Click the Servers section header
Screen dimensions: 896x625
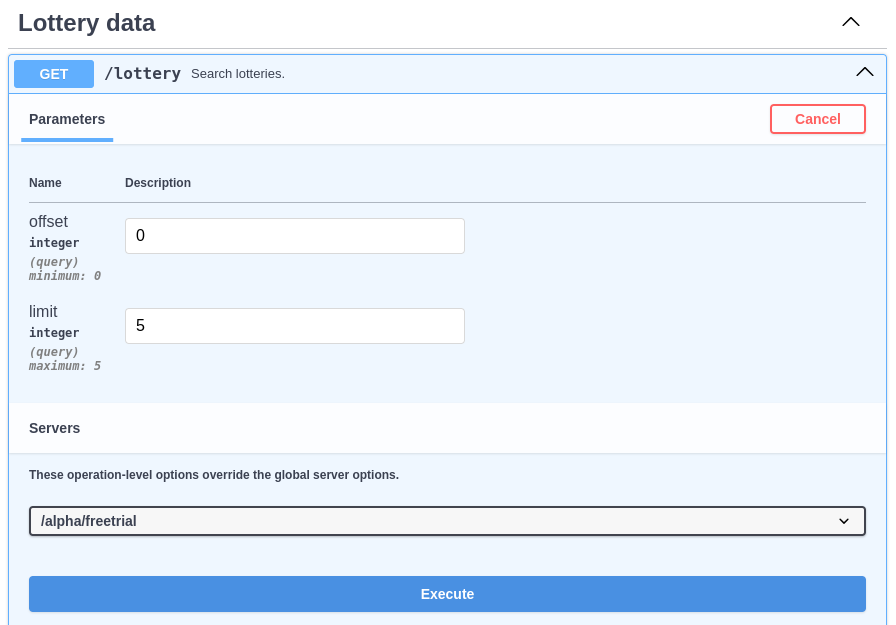click(55, 428)
